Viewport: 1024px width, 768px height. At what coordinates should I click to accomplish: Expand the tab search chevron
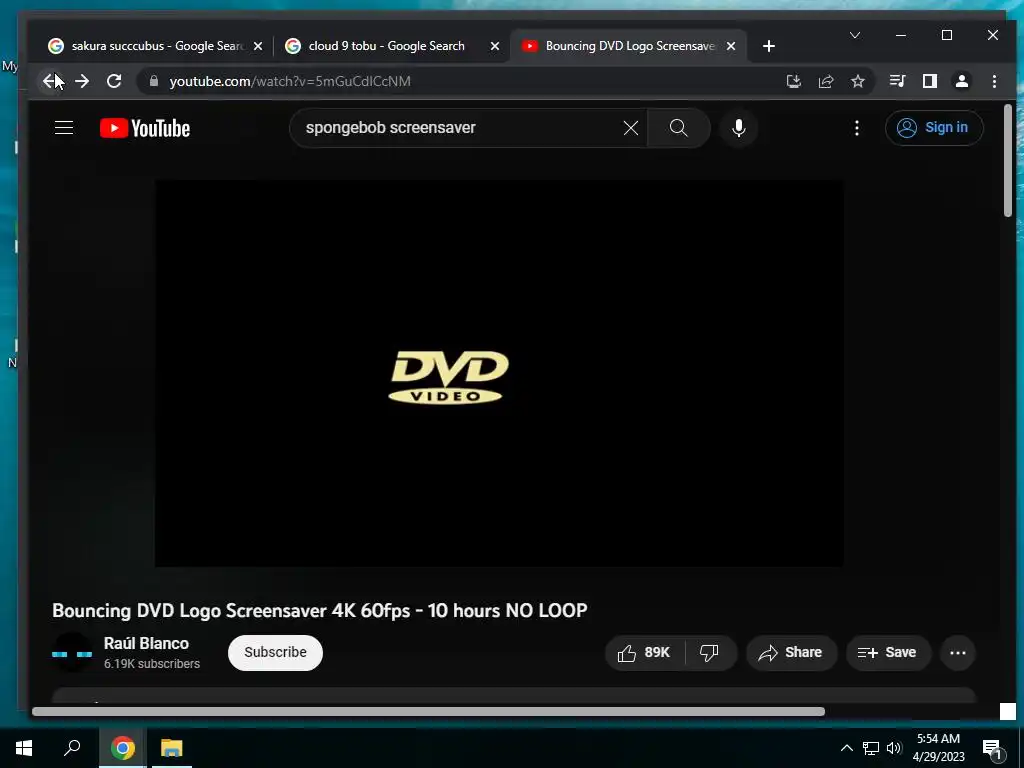tap(855, 35)
